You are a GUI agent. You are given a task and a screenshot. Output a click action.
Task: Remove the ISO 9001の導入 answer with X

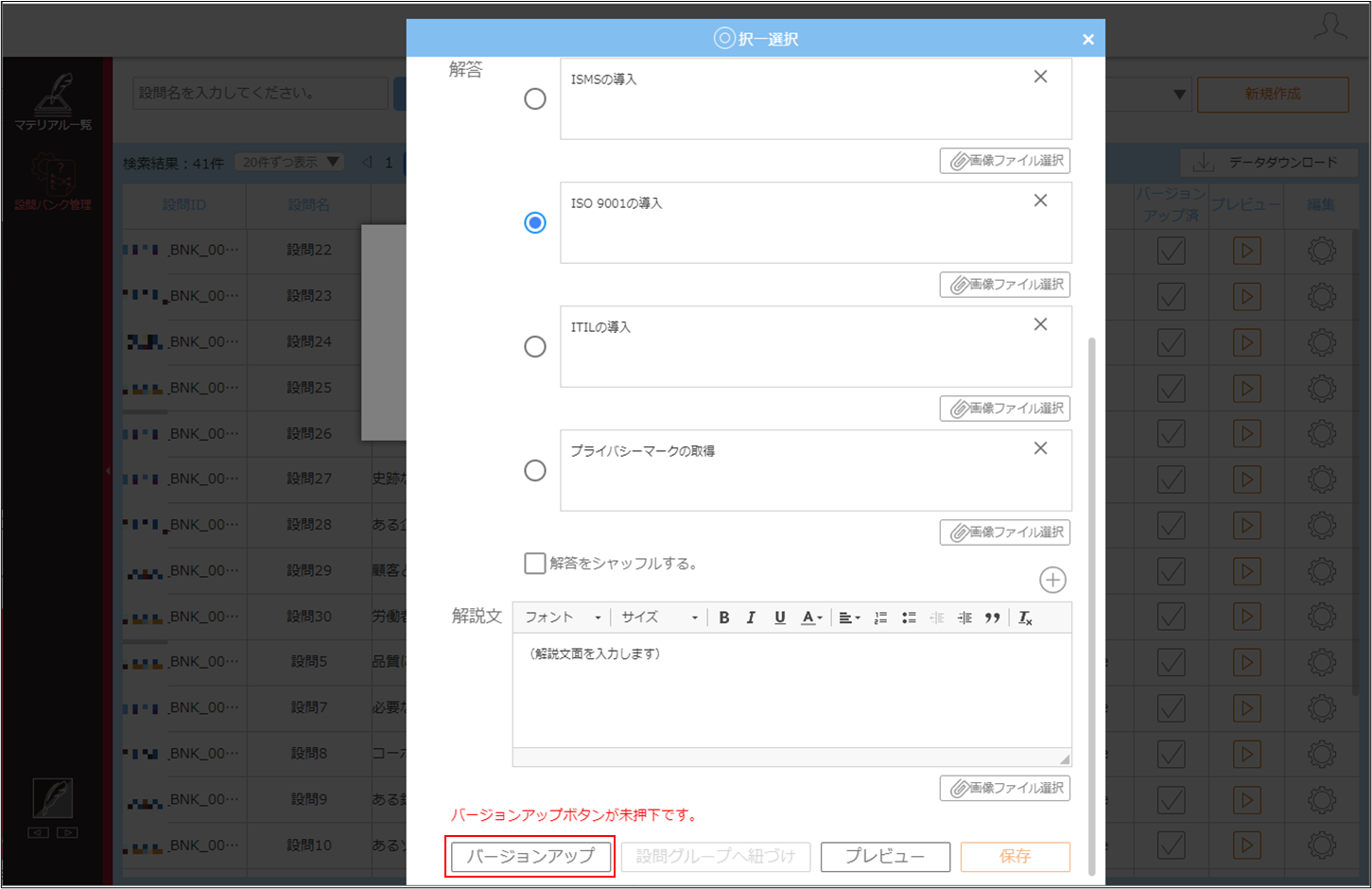1040,200
